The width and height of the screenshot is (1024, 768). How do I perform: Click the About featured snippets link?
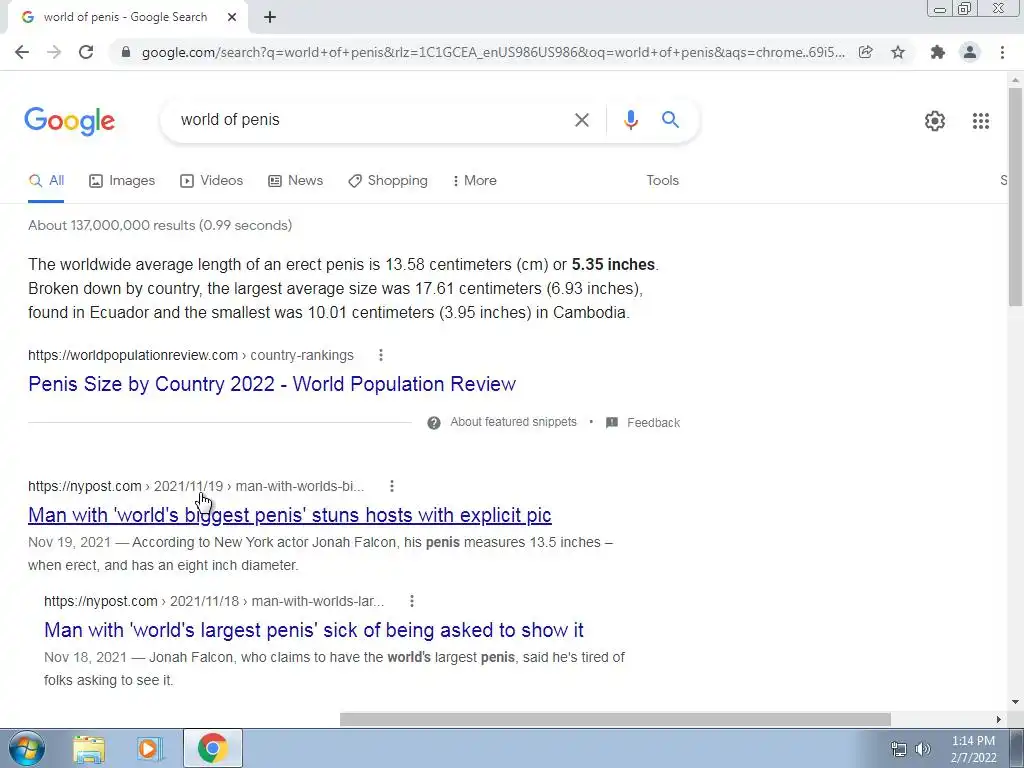[x=513, y=422]
